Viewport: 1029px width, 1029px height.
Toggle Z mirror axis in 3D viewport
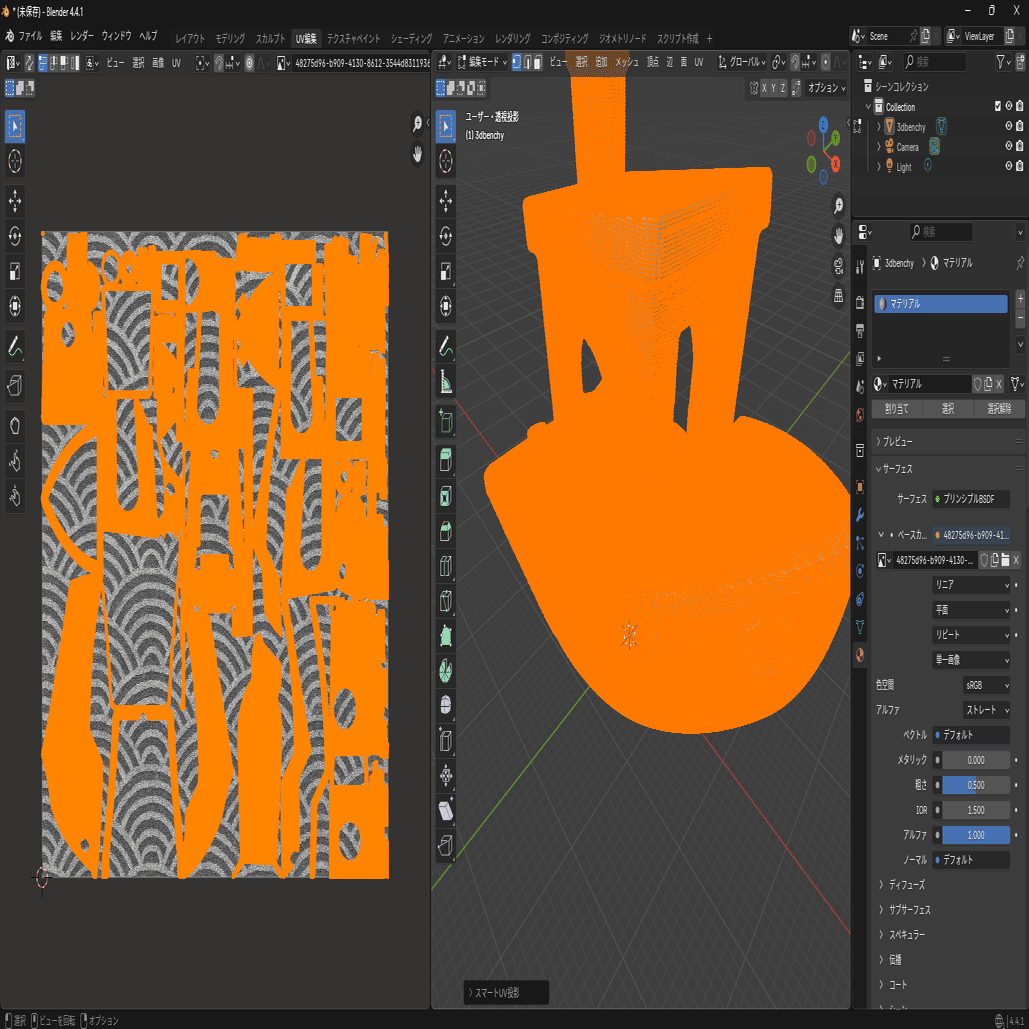(782, 88)
